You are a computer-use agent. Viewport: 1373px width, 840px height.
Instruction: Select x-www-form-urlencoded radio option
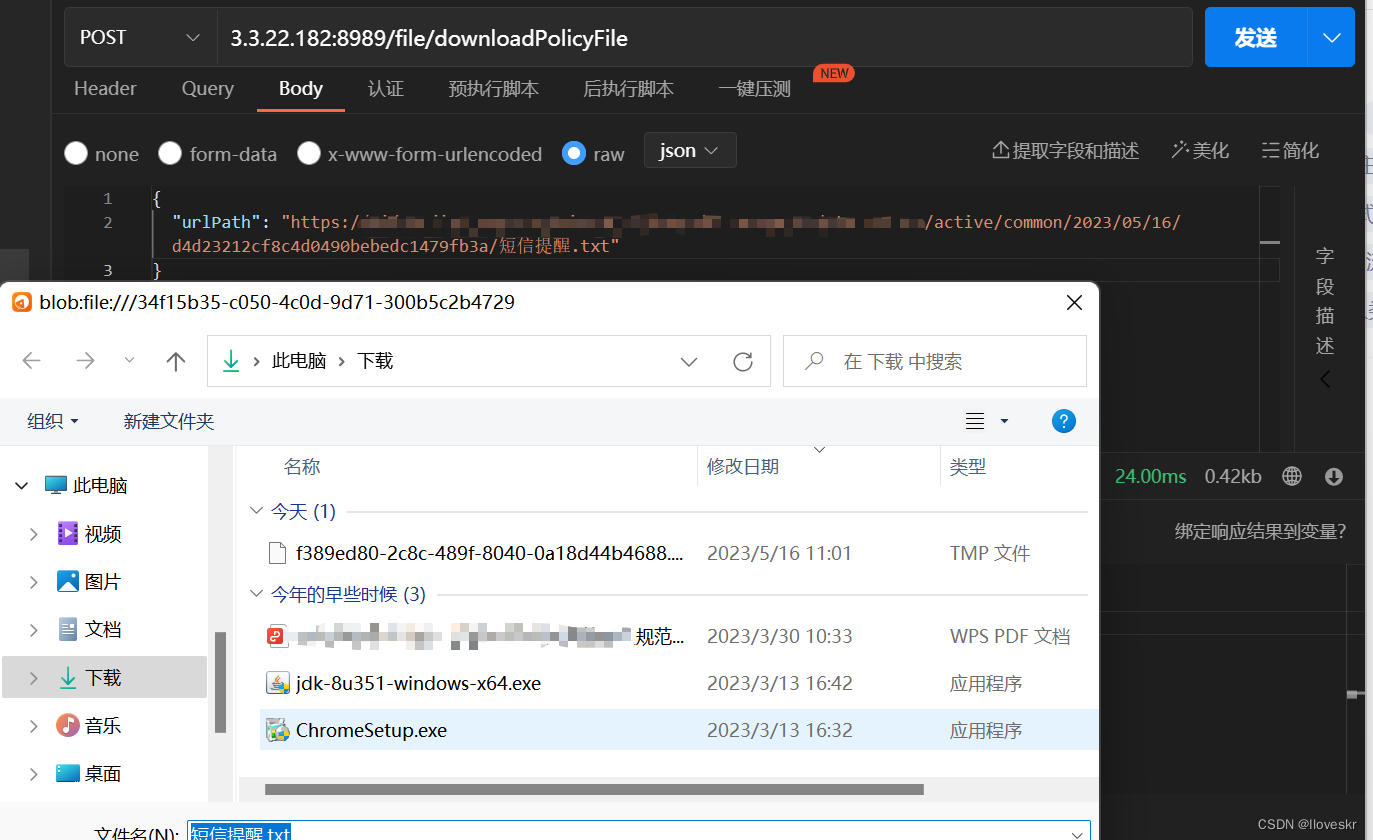pos(309,153)
